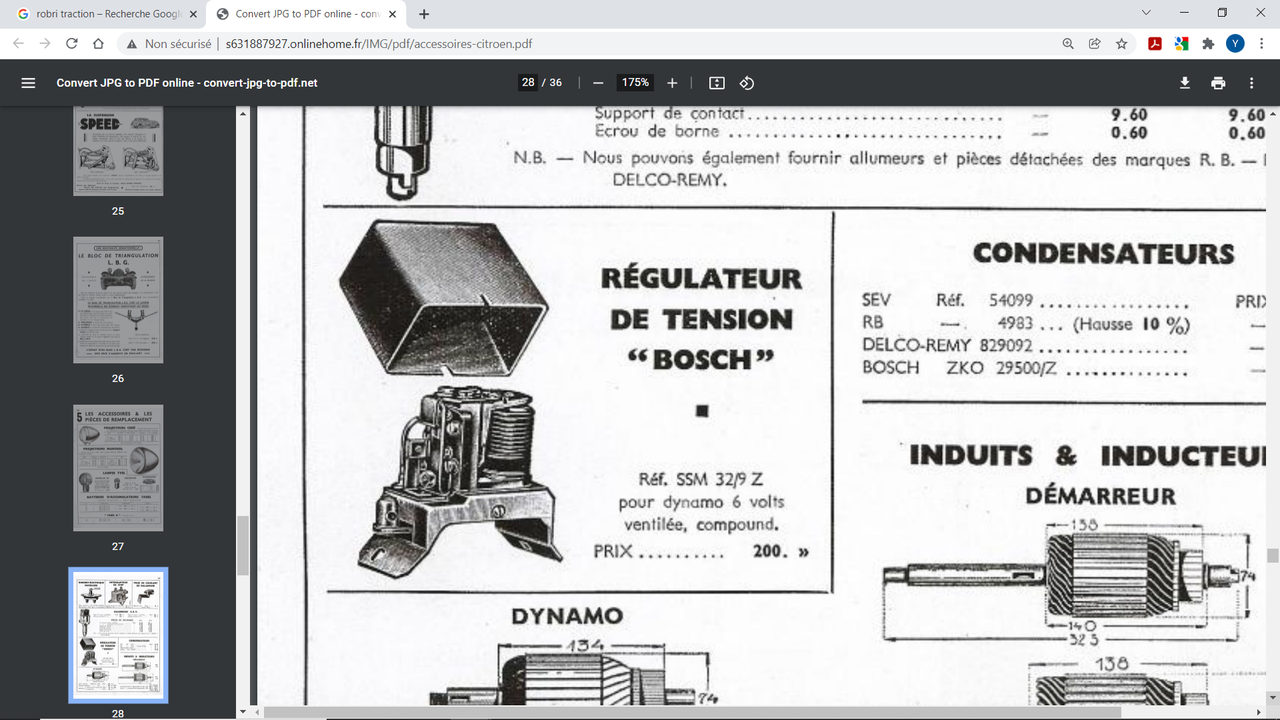Click the sidebar scroll-down arrow
1280x720 pixels.
[242, 711]
